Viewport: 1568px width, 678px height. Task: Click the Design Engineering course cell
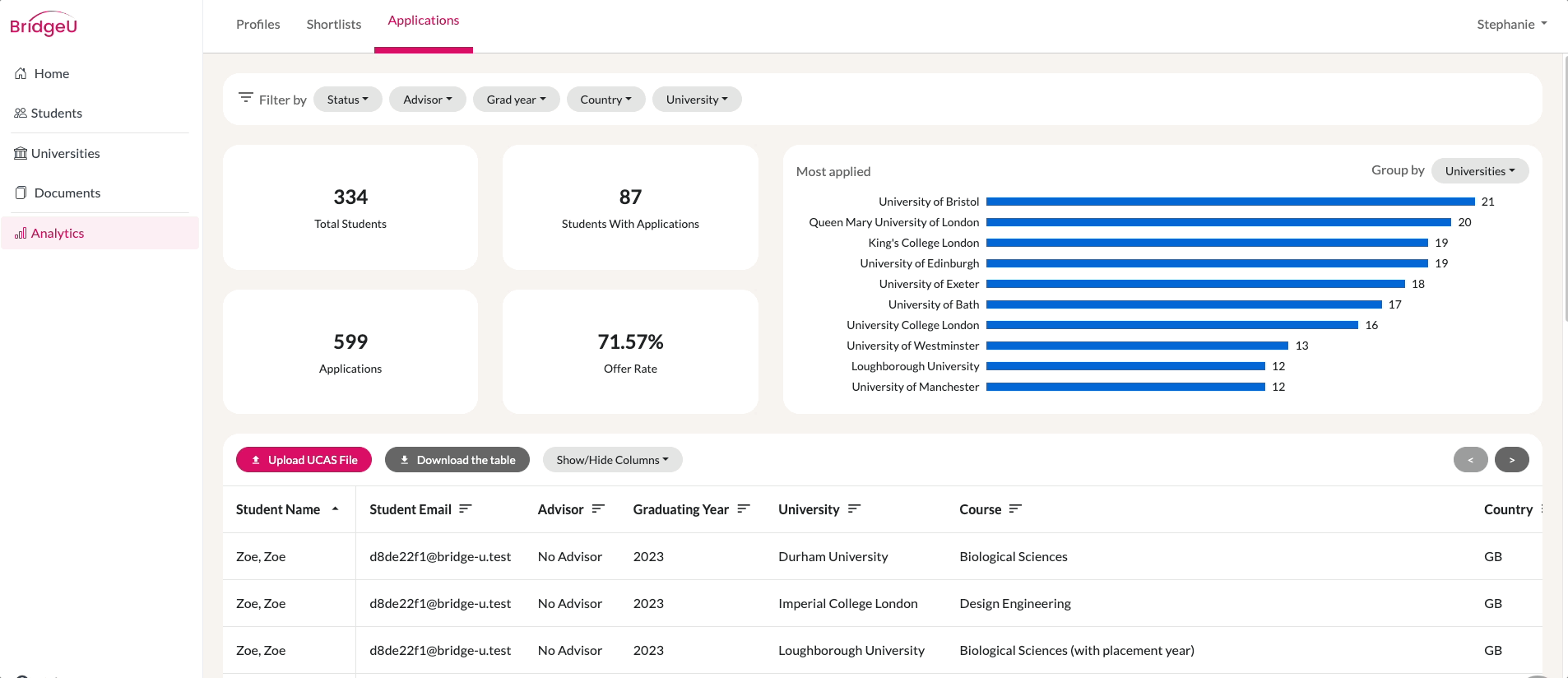coord(1015,603)
